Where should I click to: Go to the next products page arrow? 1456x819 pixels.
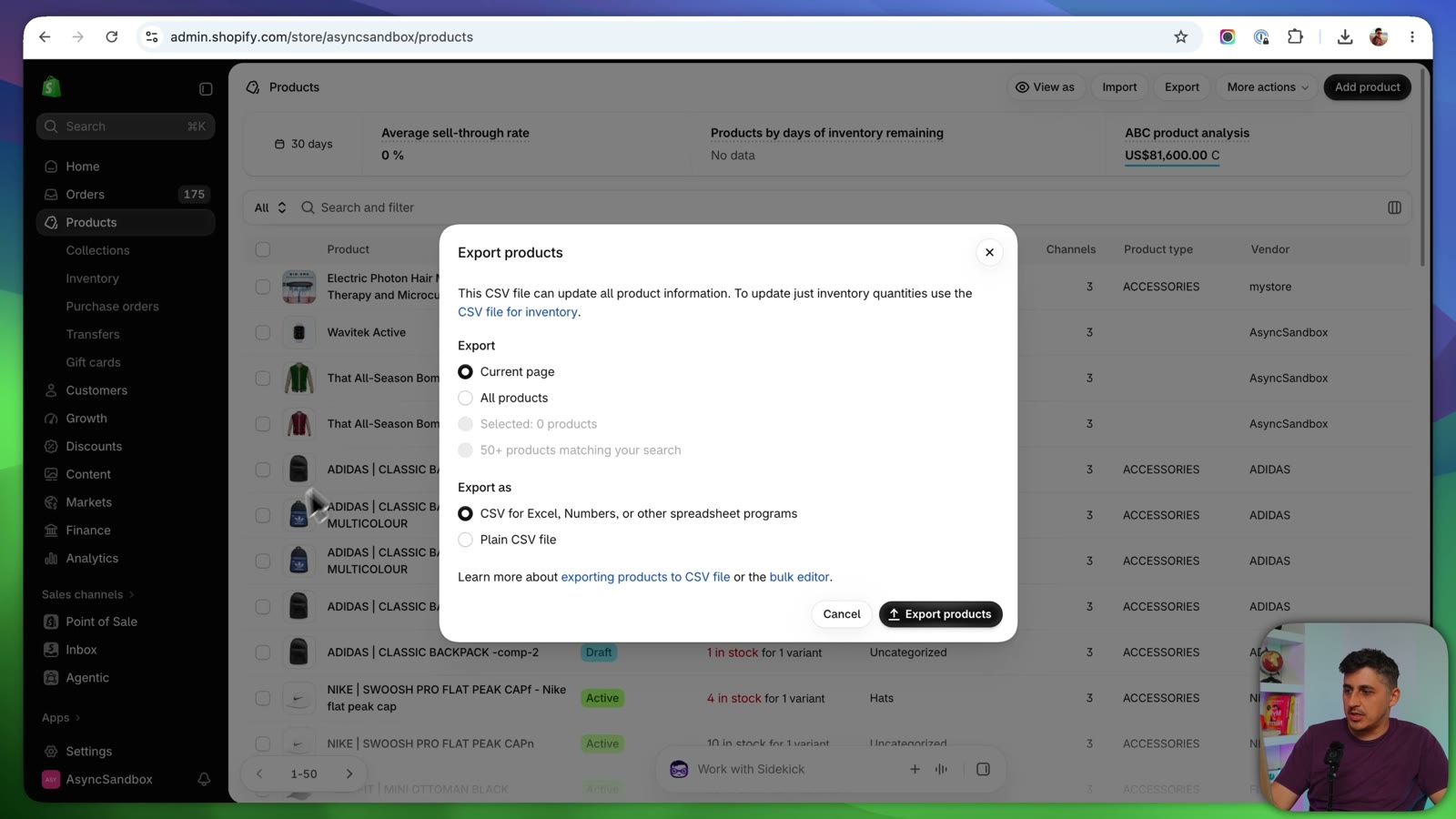[349, 774]
